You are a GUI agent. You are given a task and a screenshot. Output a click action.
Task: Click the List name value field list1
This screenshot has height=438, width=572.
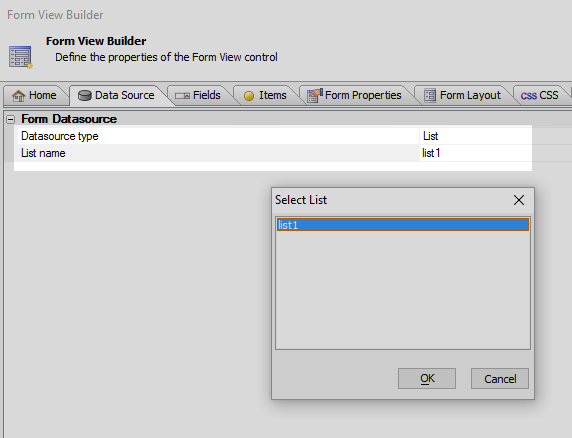pyautogui.click(x=476, y=153)
